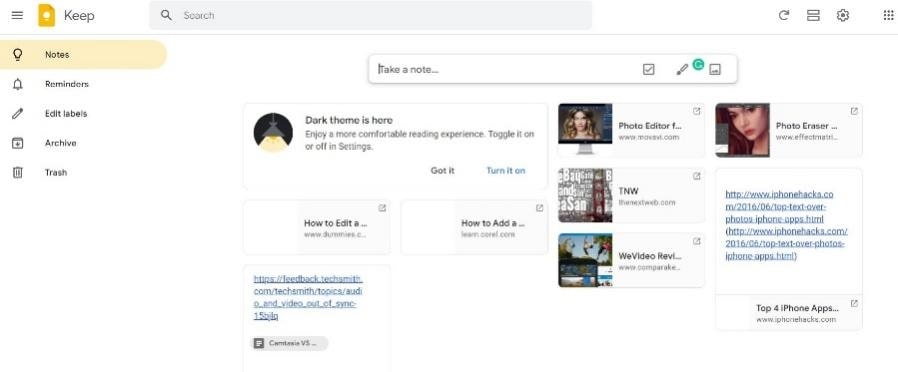Open the main menu hamburger icon
Image resolution: width=898 pixels, height=372 pixels.
point(17,15)
